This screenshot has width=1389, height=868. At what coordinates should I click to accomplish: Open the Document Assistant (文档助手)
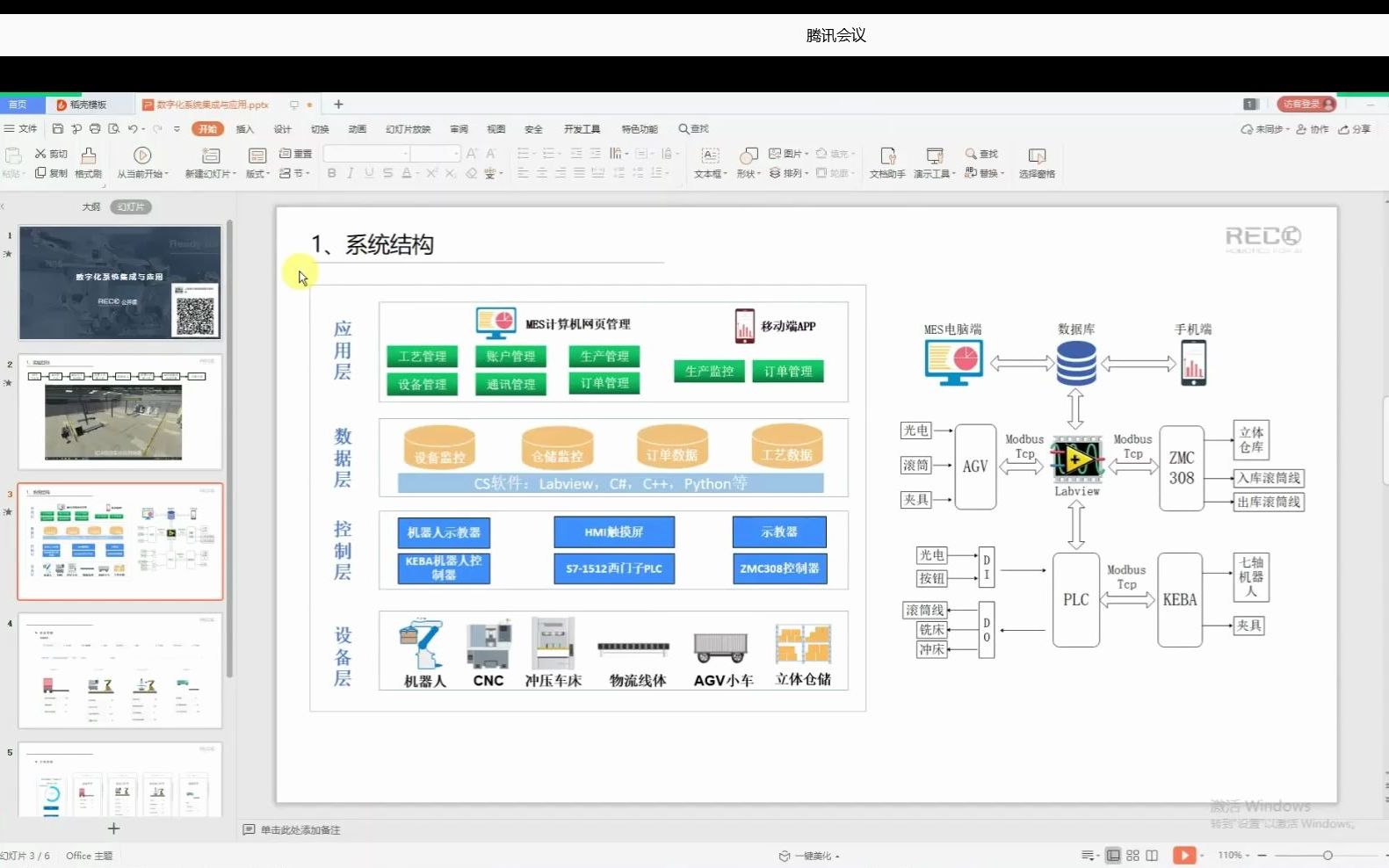tap(887, 163)
